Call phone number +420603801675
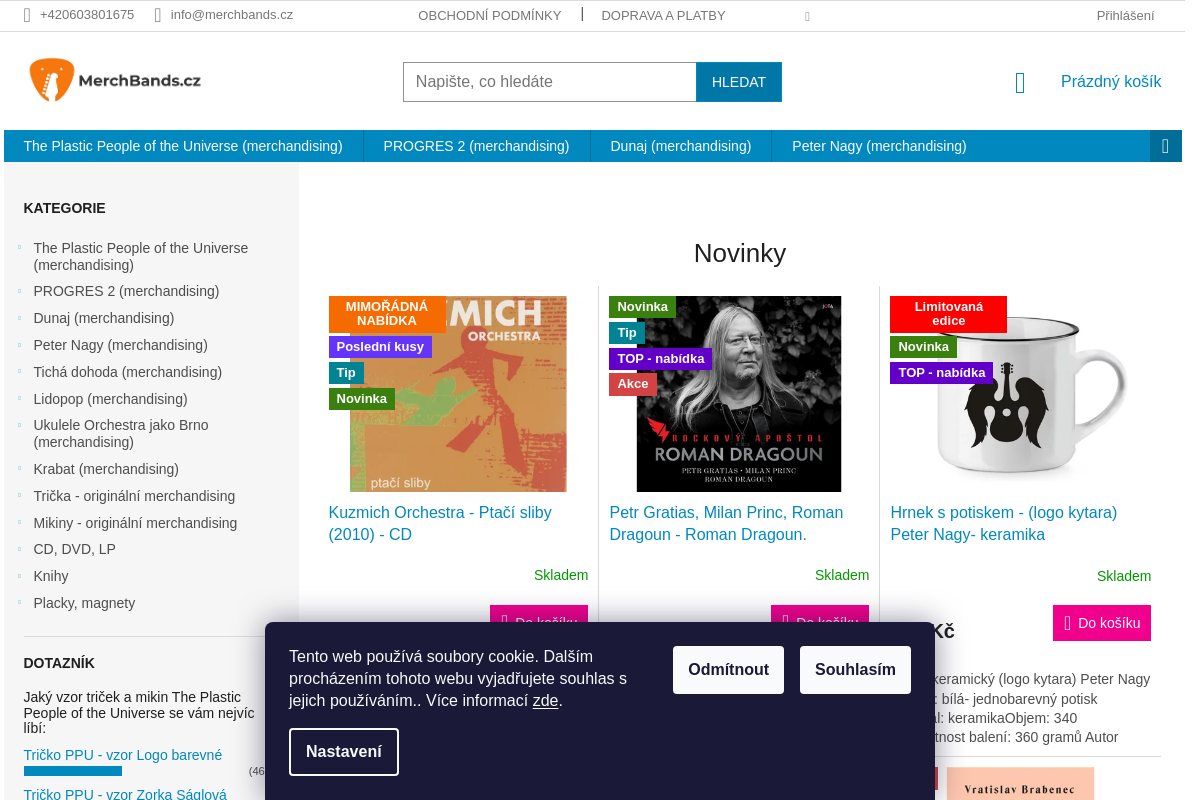Screen dimensions: 1200x800 click(x=87, y=15)
